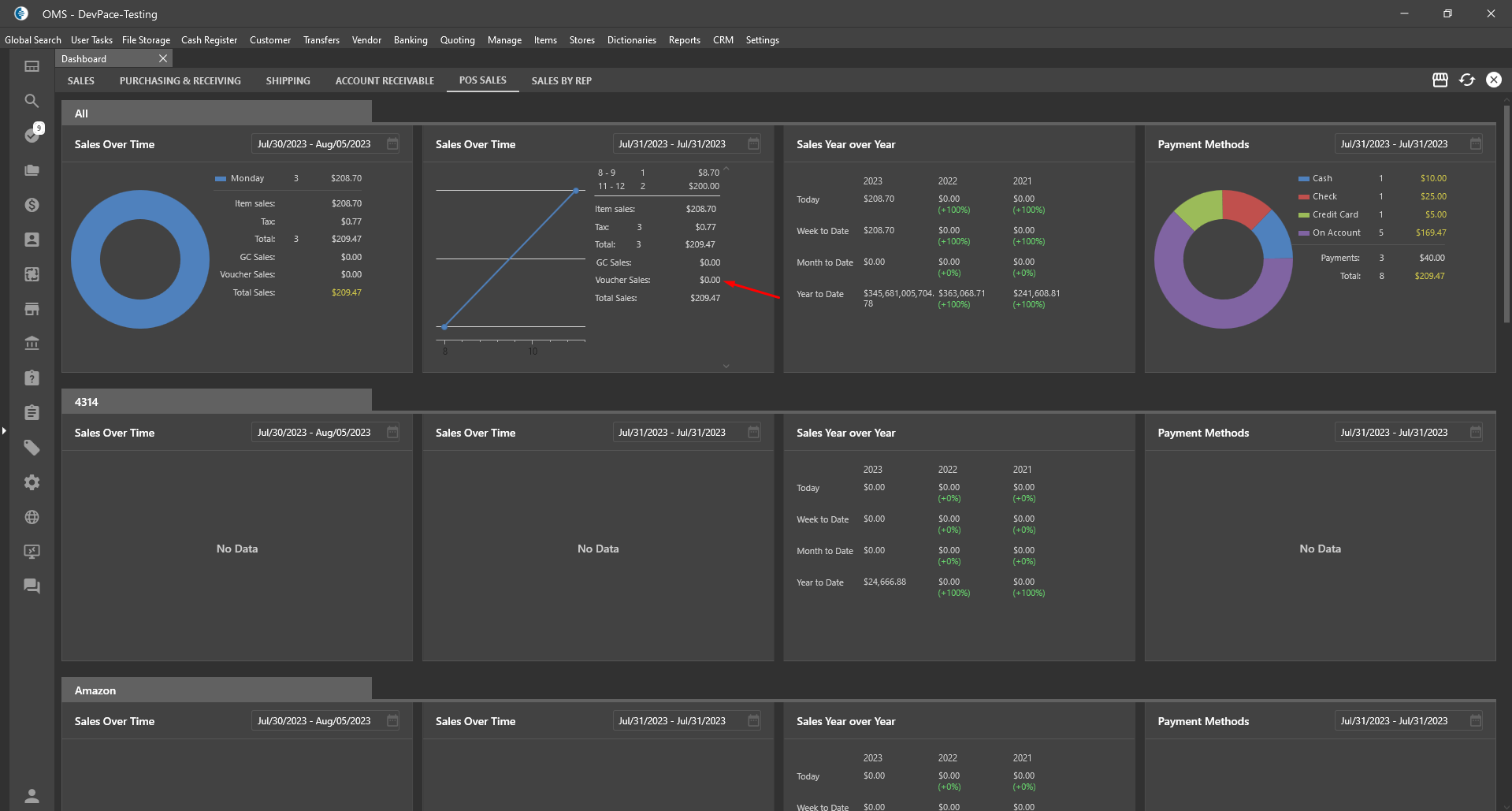Viewport: 1512px width, 811px height.
Task: Expand the left sidebar using arrow handle
Action: point(4,430)
